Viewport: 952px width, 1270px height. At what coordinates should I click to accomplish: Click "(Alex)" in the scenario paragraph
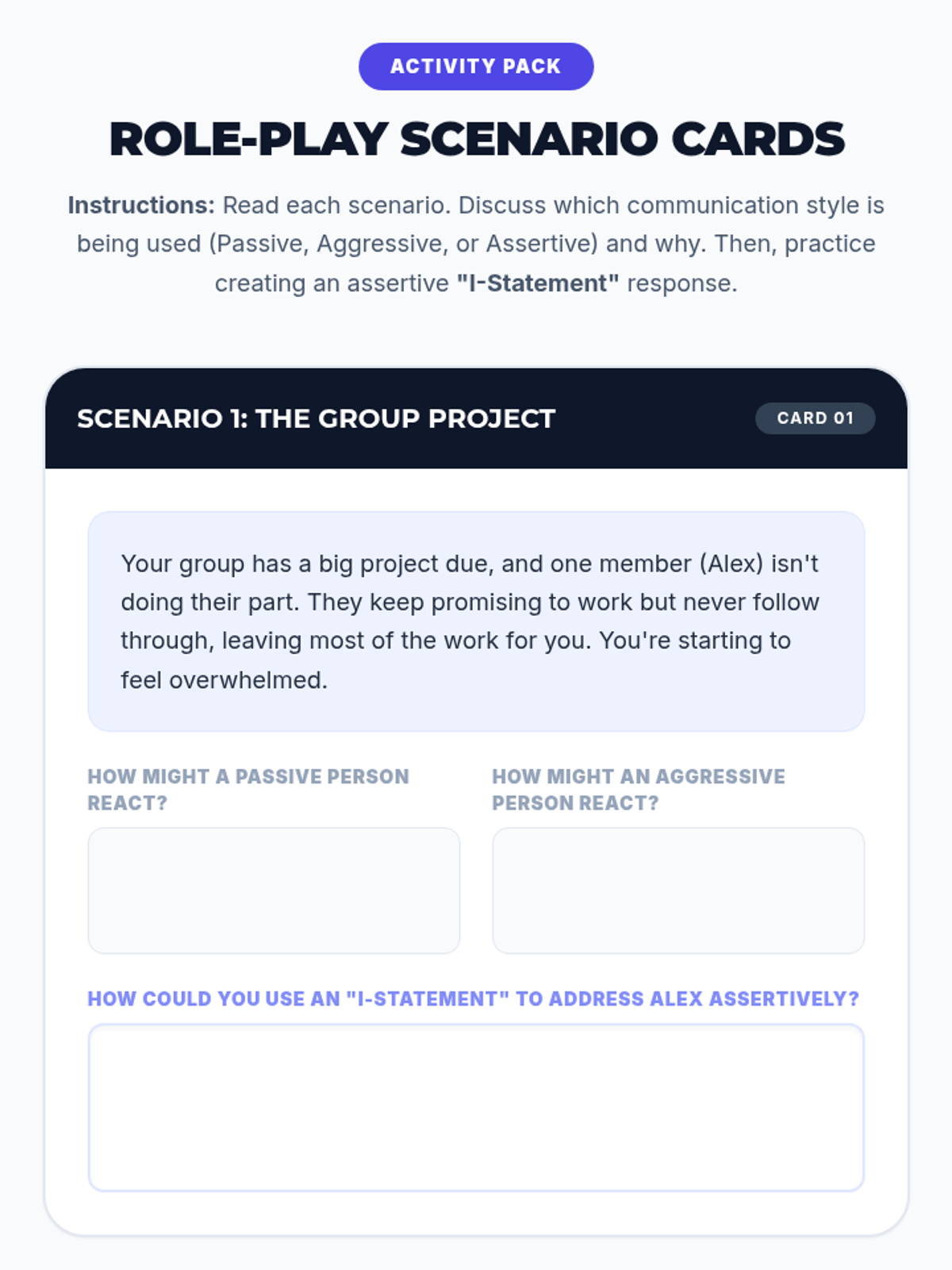pos(731,564)
